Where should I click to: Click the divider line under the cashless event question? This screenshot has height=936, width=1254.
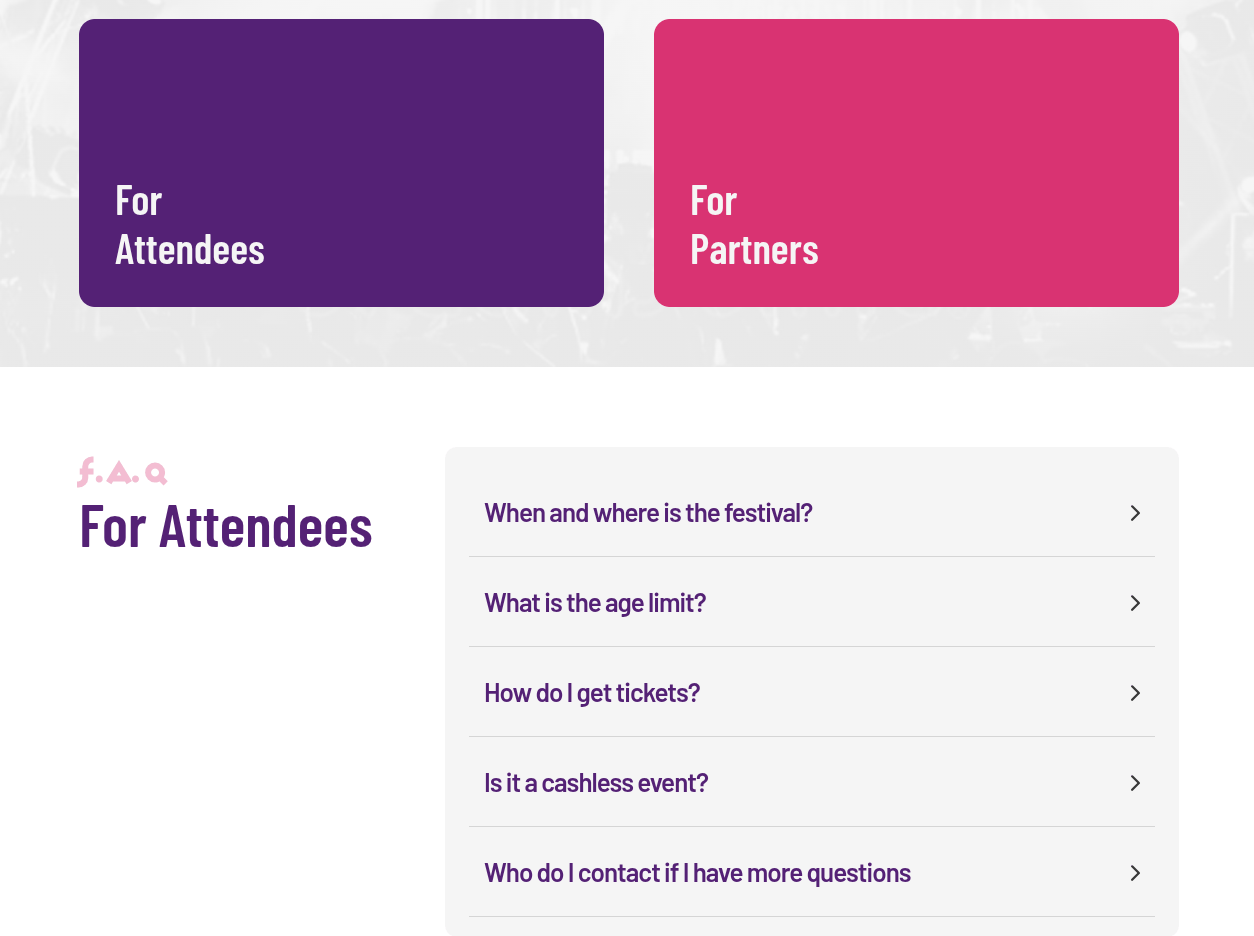[x=812, y=827]
